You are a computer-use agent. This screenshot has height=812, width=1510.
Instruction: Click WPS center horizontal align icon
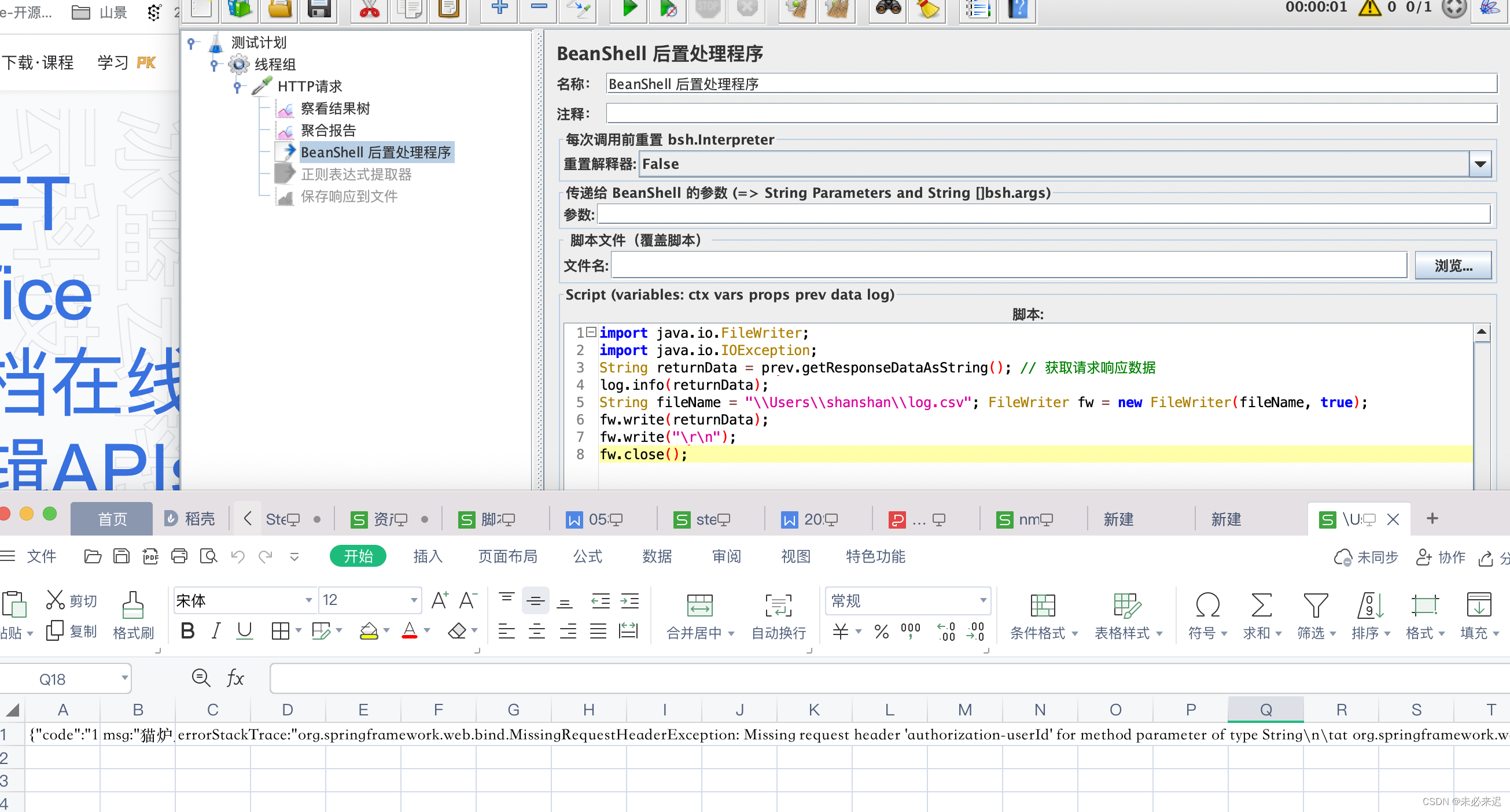coord(536,632)
